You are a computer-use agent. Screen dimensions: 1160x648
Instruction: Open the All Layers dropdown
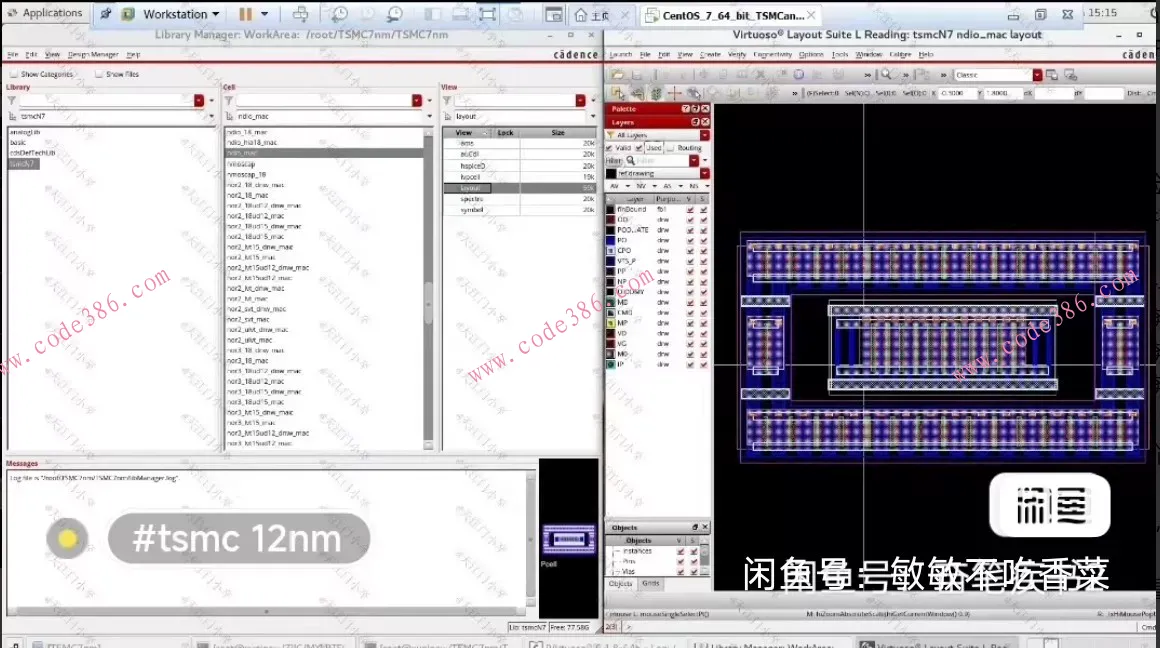(x=704, y=135)
